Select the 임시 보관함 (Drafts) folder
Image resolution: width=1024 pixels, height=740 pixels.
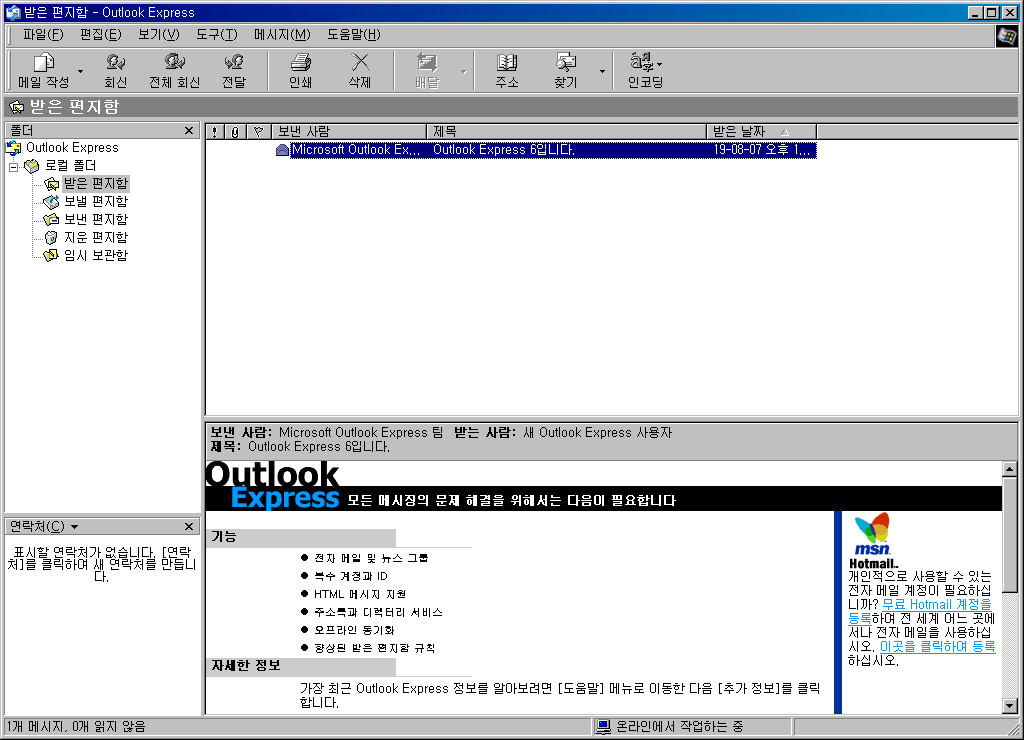pos(95,255)
